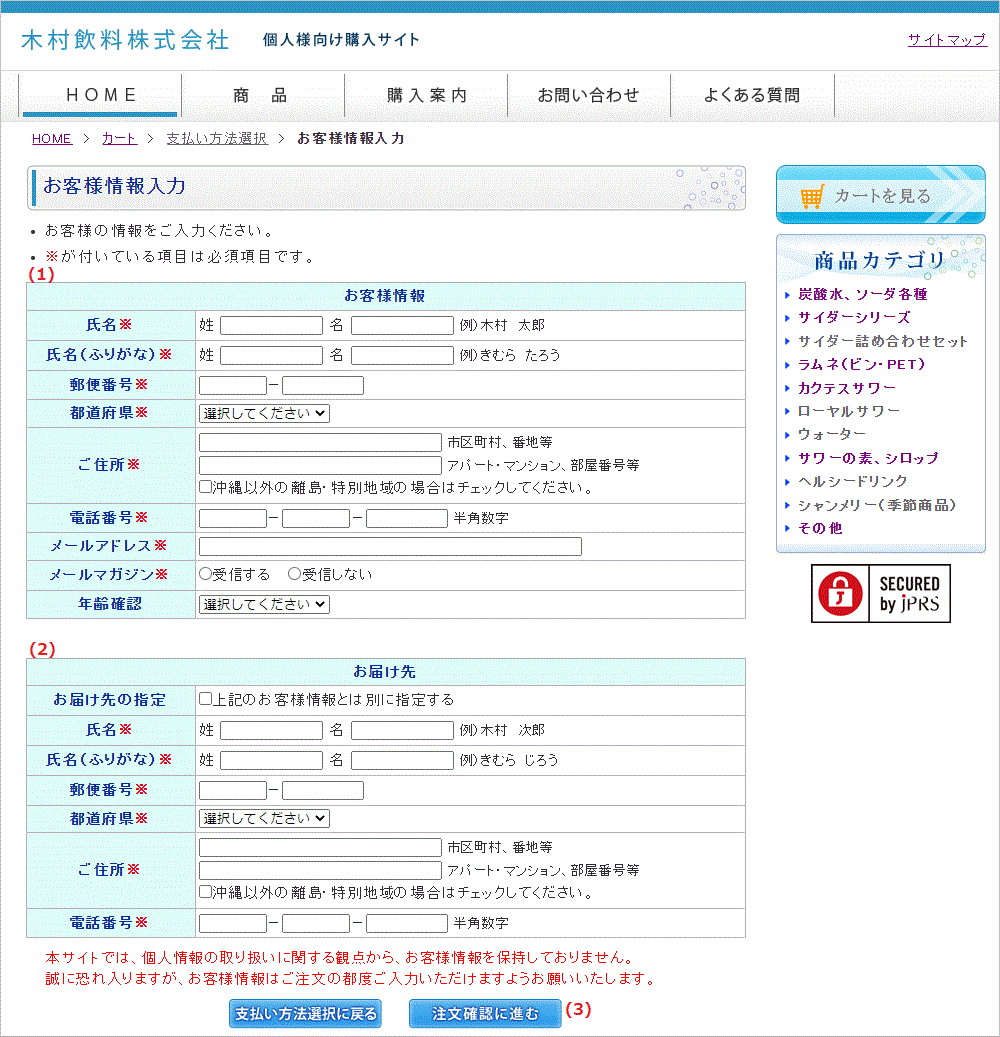Viewport: 1000px width, 1037px height.
Task: Click the メールアドレス input field
Action: pyautogui.click(x=390, y=546)
